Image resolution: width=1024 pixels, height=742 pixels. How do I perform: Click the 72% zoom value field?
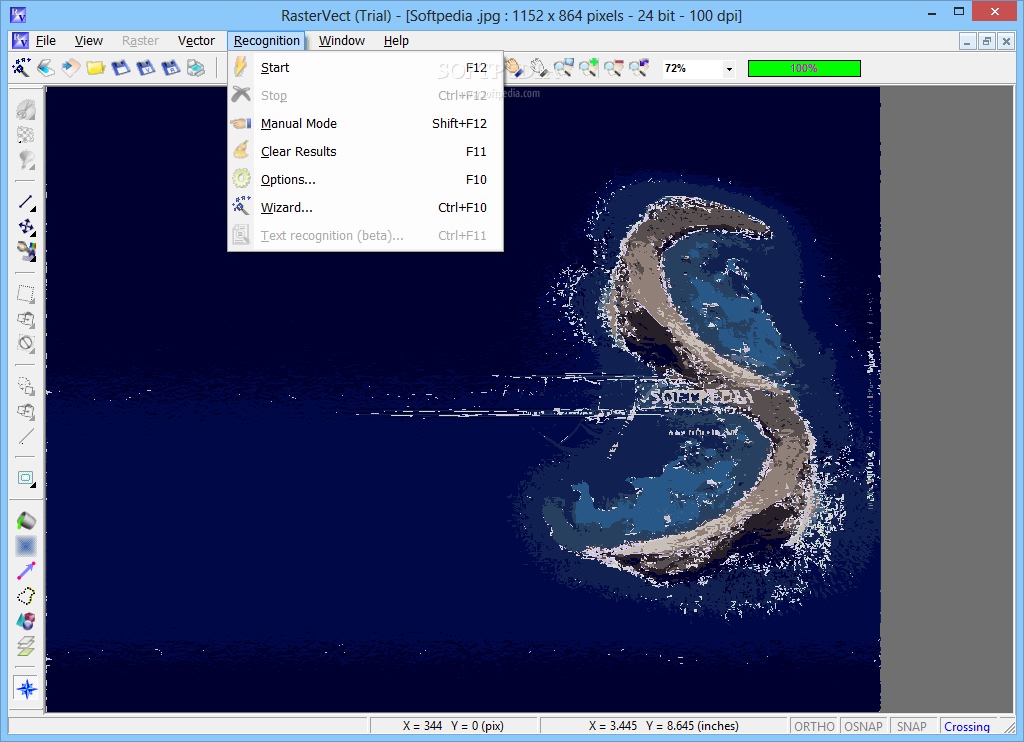coord(691,69)
